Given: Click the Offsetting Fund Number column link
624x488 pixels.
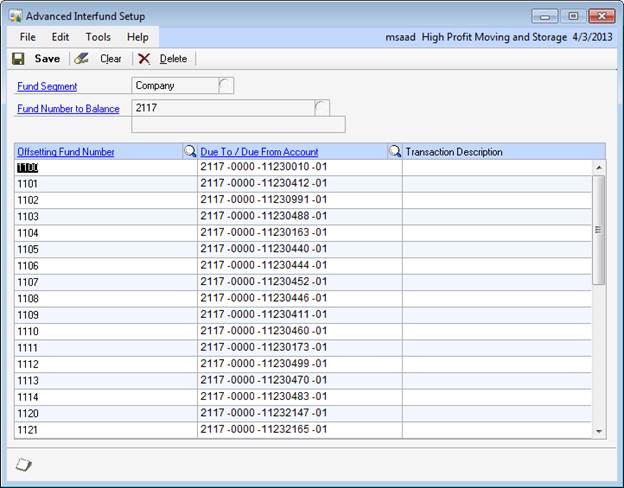Looking at the screenshot, I should (66, 152).
